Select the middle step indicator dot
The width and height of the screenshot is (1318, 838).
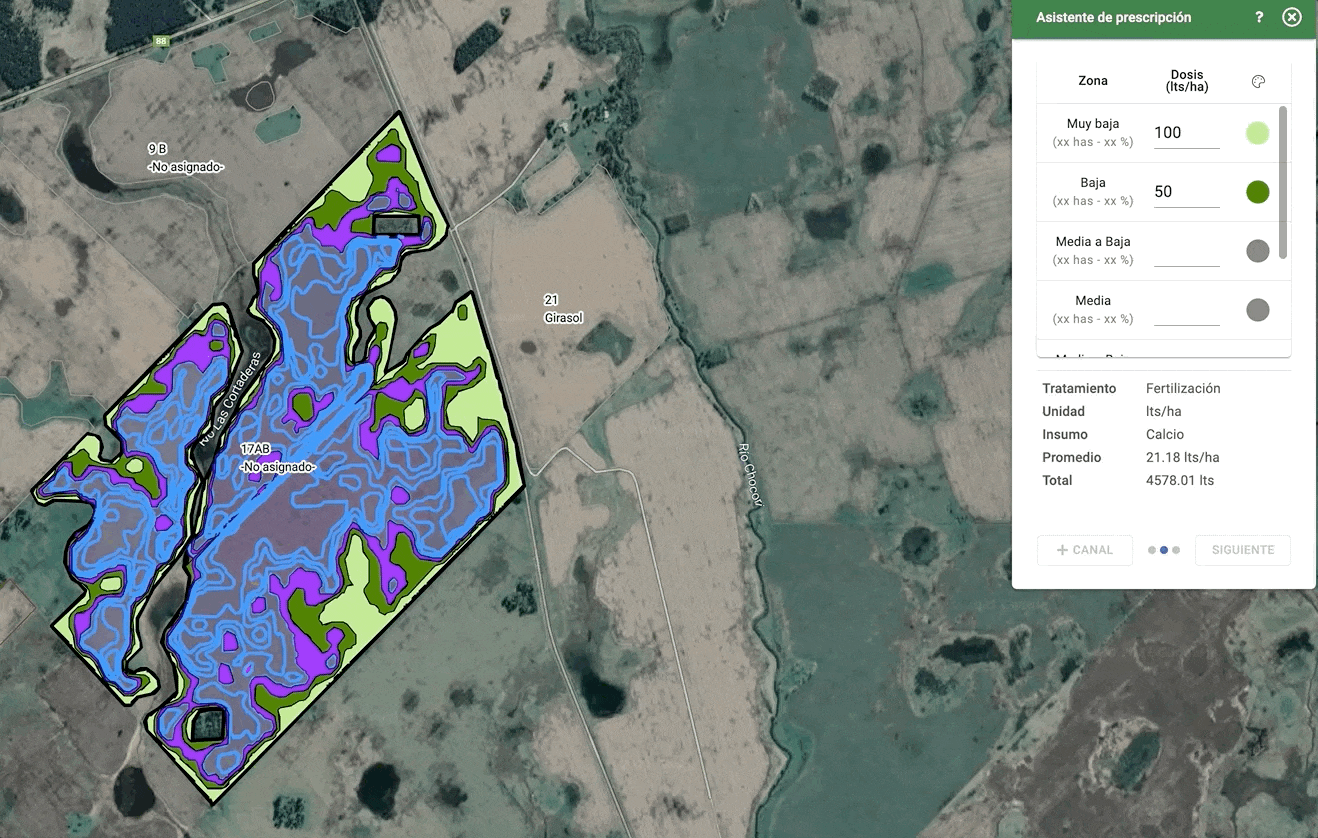(1164, 550)
